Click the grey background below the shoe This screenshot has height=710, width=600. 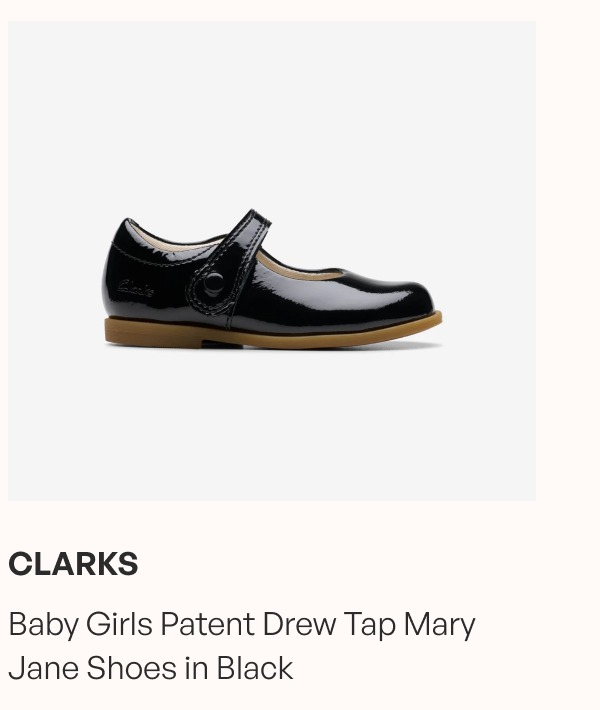(272, 423)
